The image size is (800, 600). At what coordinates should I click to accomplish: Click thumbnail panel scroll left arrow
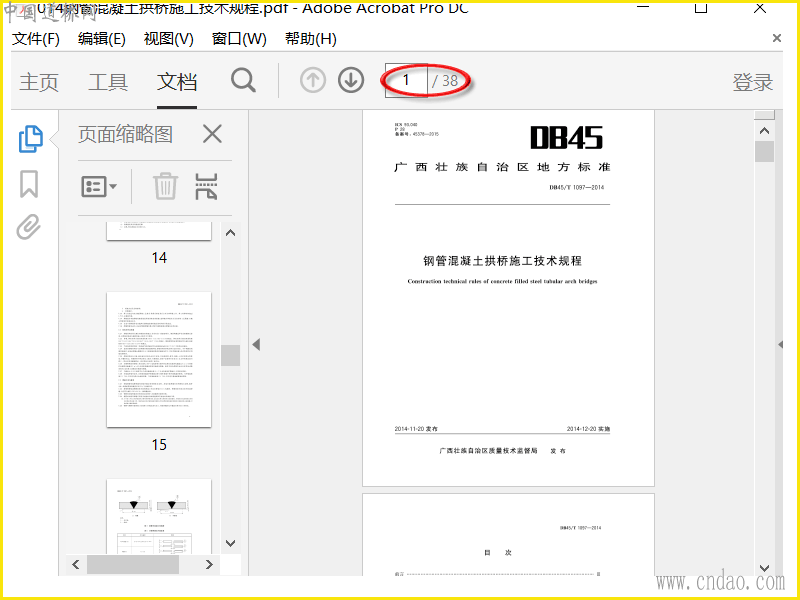[x=76, y=564]
